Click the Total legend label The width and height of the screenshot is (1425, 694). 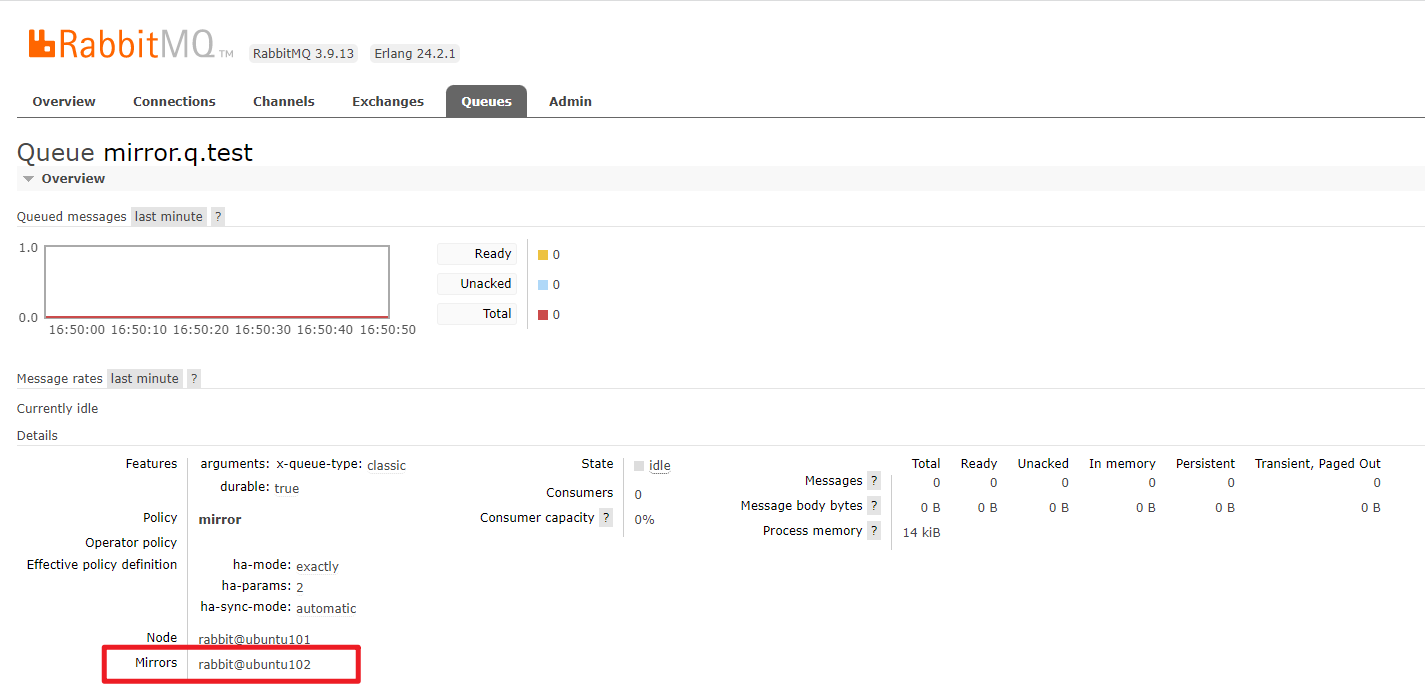[477, 314]
